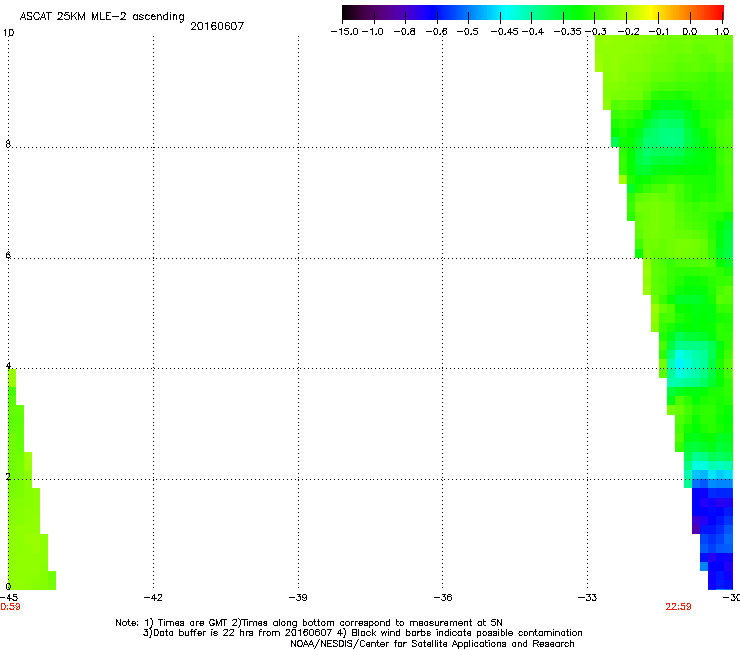Click the latitude 10 axis label
This screenshot has width=740, height=650.
pyautogui.click(x=8, y=33)
